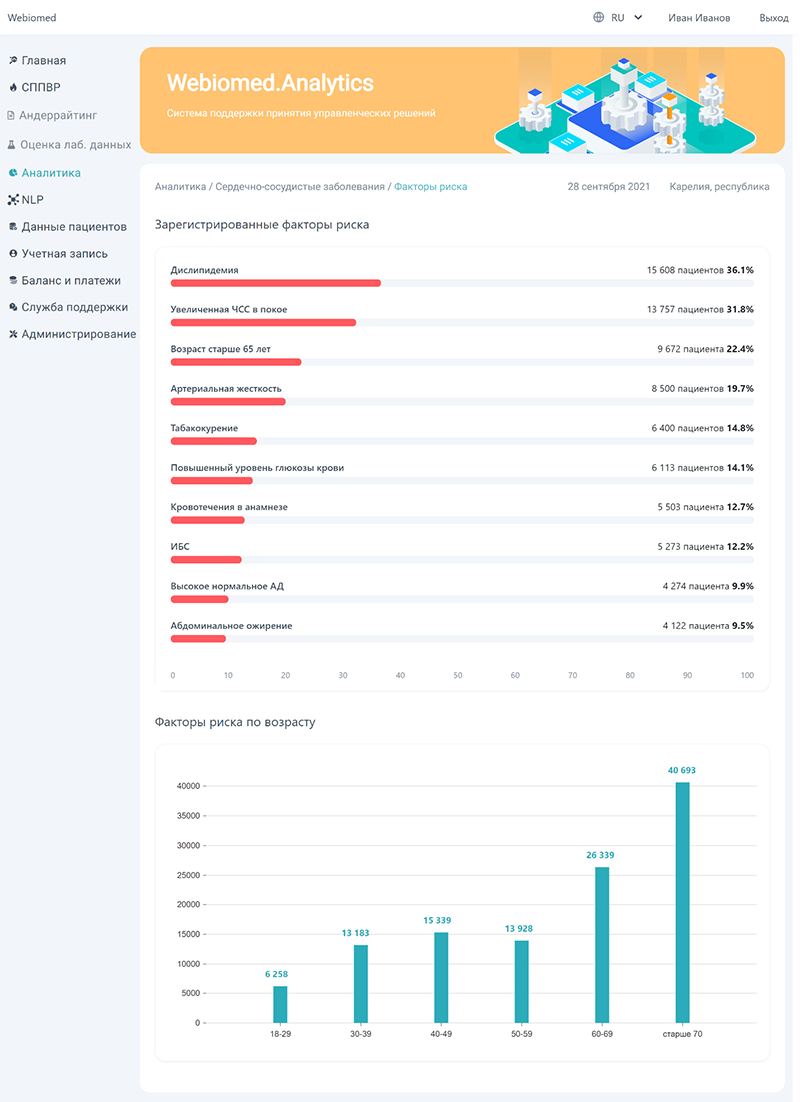This screenshot has width=800, height=1102.
Task: Click the Табакокурение row label
Action: [205, 428]
